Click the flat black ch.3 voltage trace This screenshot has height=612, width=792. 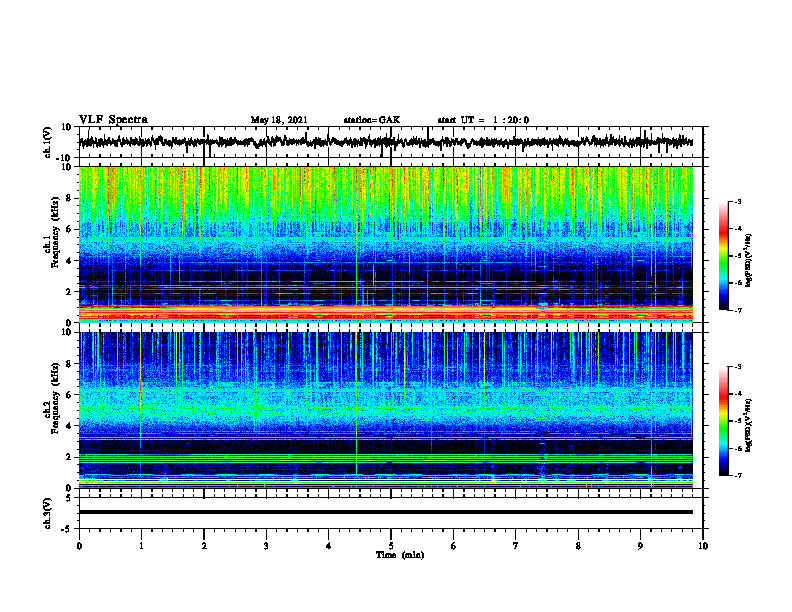(x=386, y=512)
